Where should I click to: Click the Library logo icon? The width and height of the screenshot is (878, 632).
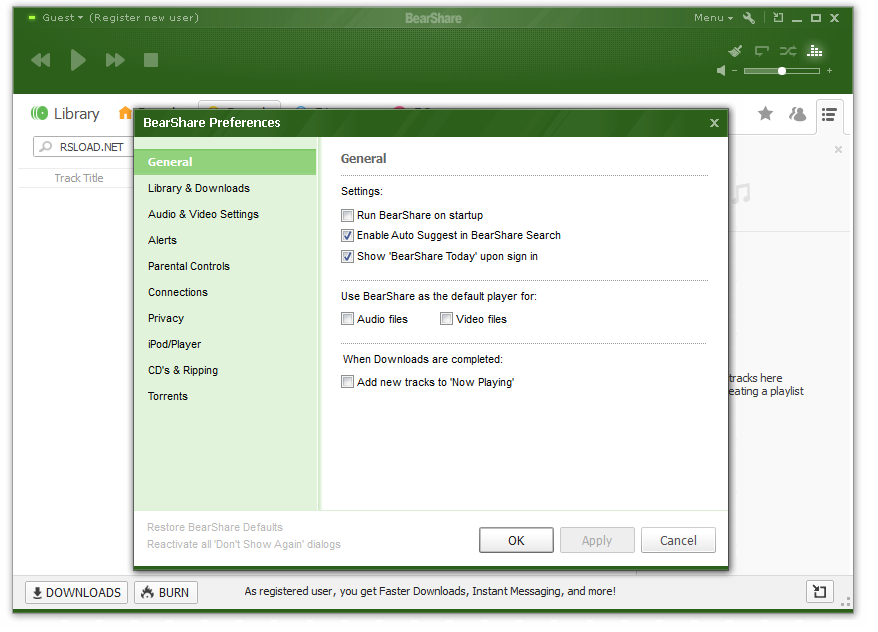coord(39,114)
